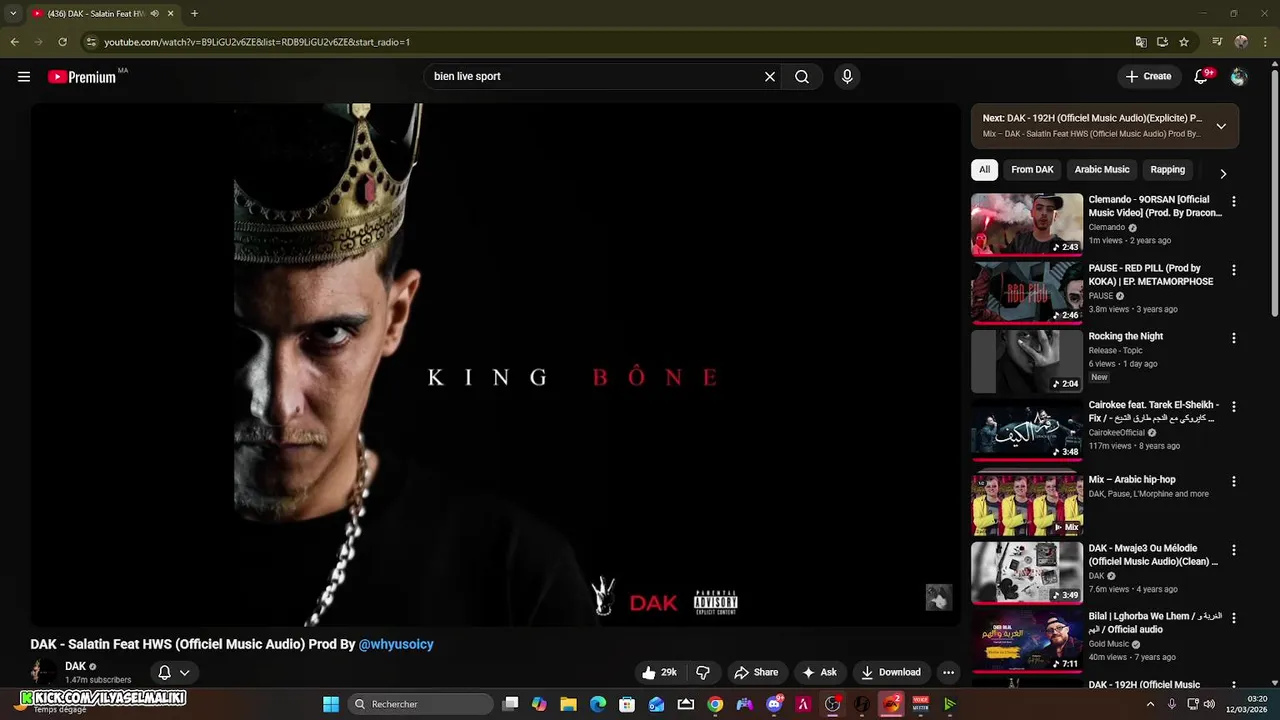Open browser profile avatar
The width and height of the screenshot is (1280, 720).
1241,42
